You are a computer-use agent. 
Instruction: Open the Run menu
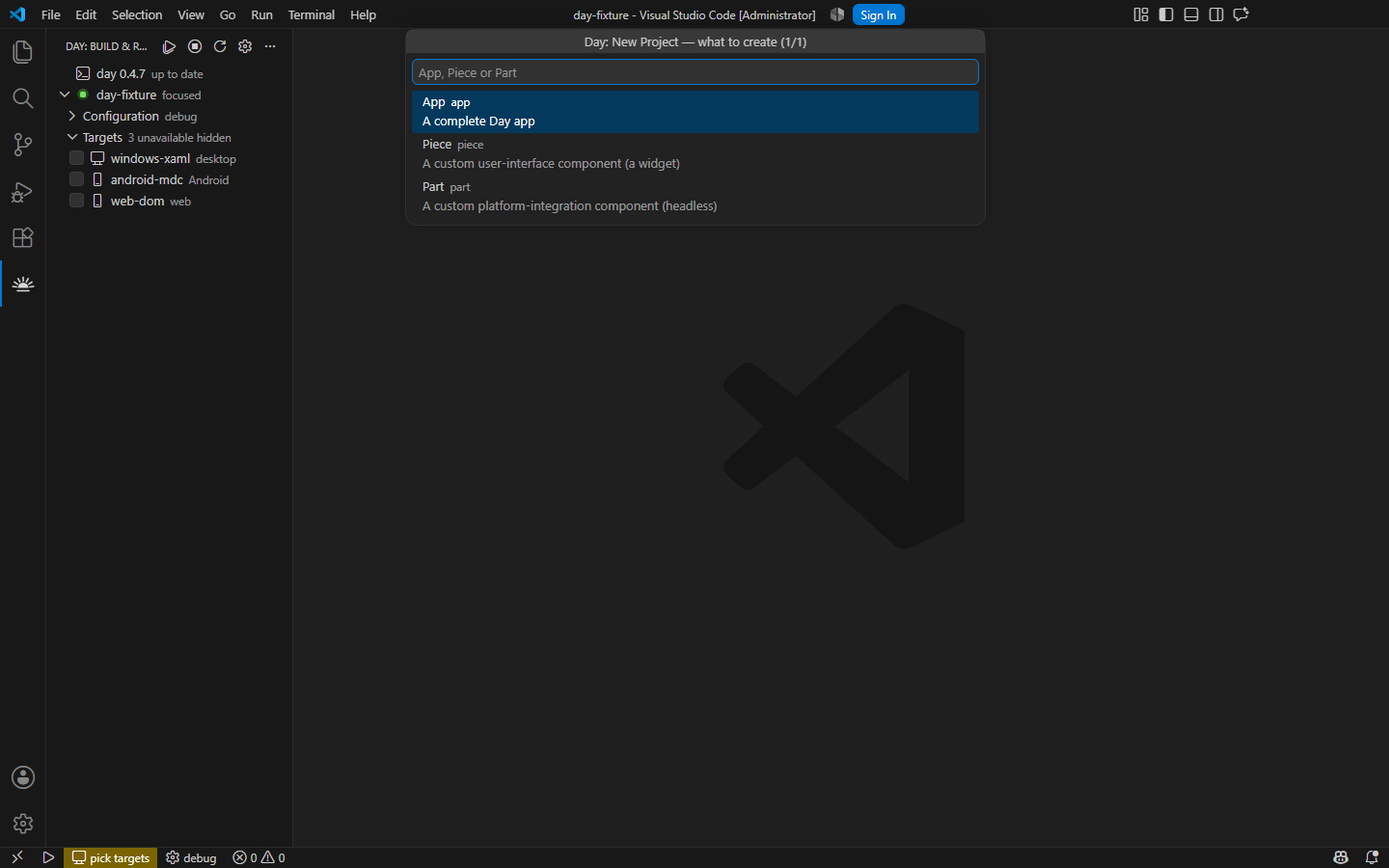pos(261,14)
